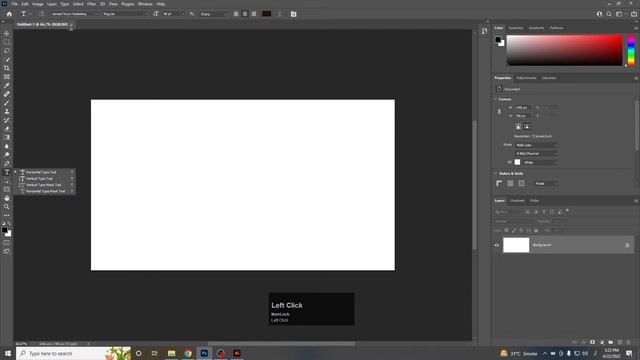Click the lock icon on Background layer
Screen dimensions: 640x360
(x=627, y=245)
